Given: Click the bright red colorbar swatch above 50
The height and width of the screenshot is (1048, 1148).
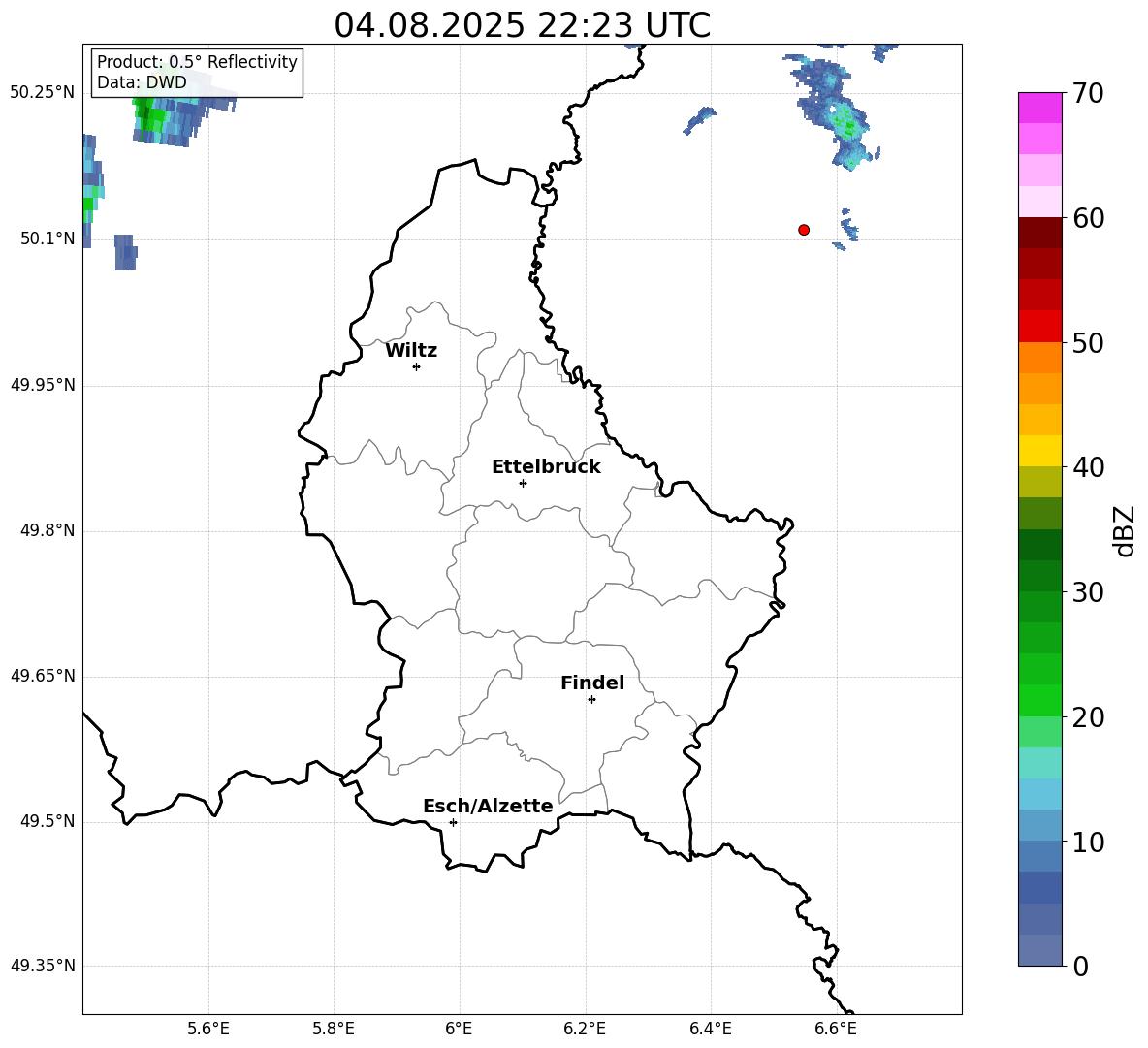Looking at the screenshot, I should click(x=1040, y=327).
